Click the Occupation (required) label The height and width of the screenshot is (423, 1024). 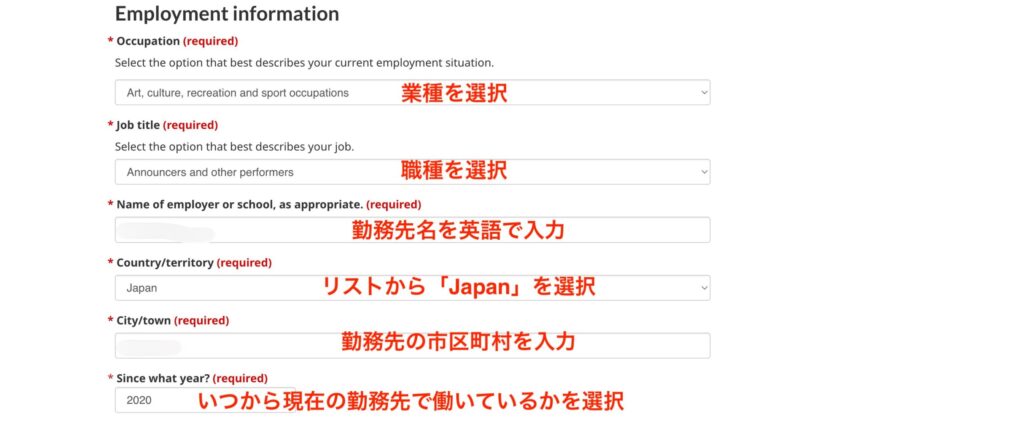(177, 41)
